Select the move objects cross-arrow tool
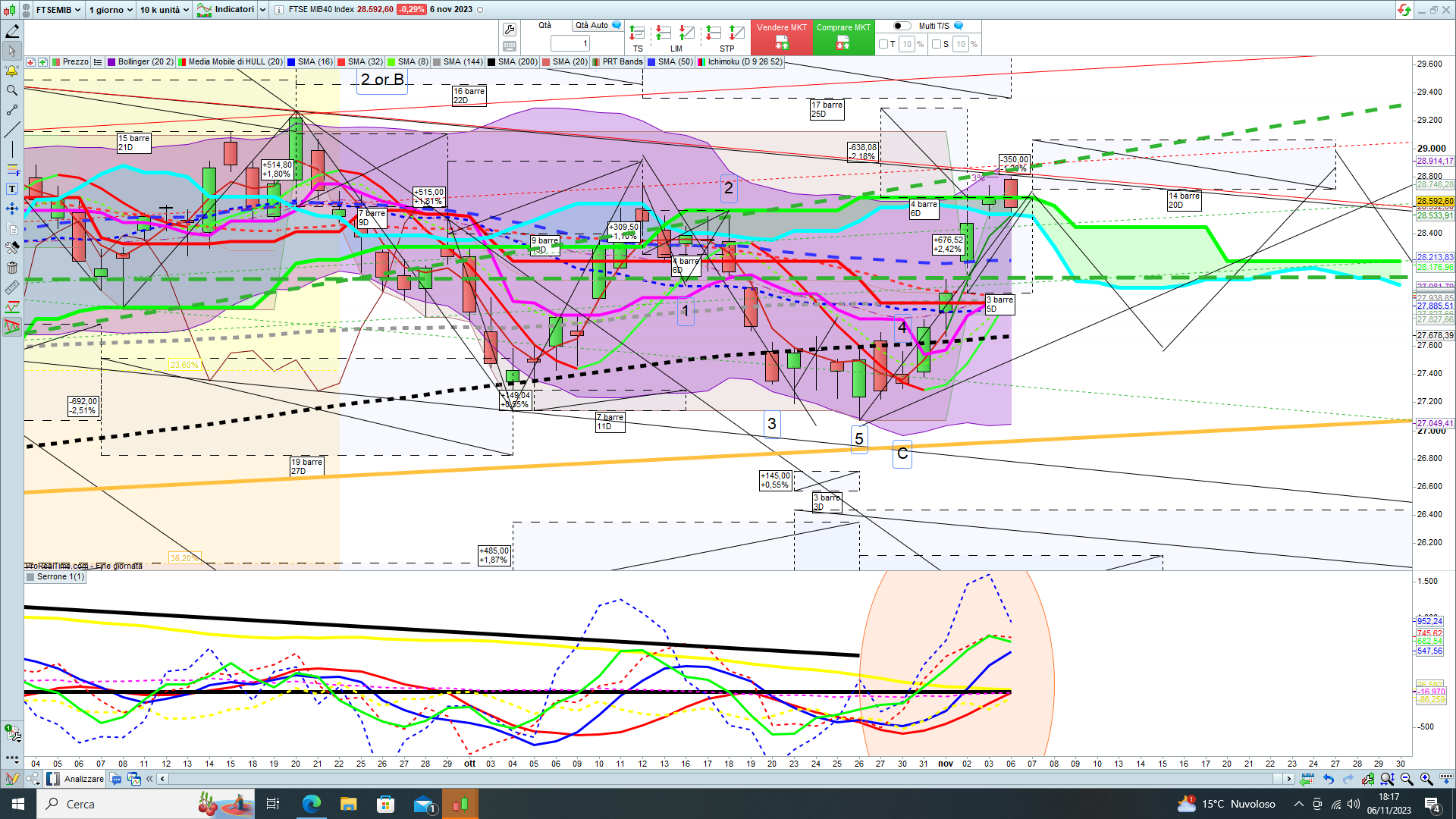 12,209
